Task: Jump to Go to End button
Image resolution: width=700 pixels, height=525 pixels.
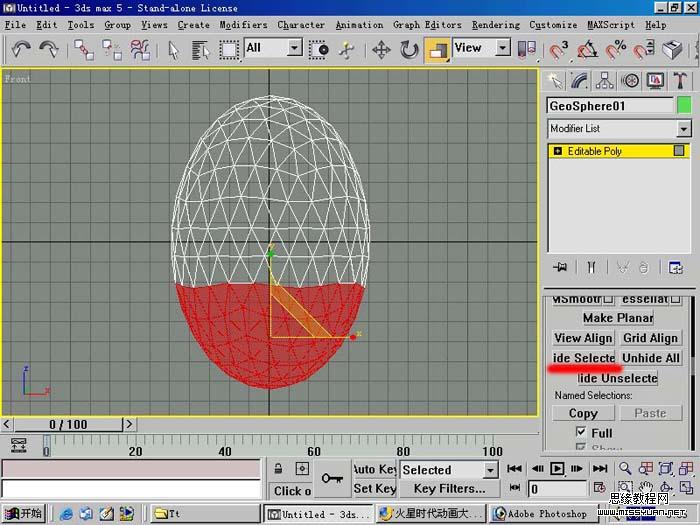Action: (x=600, y=469)
